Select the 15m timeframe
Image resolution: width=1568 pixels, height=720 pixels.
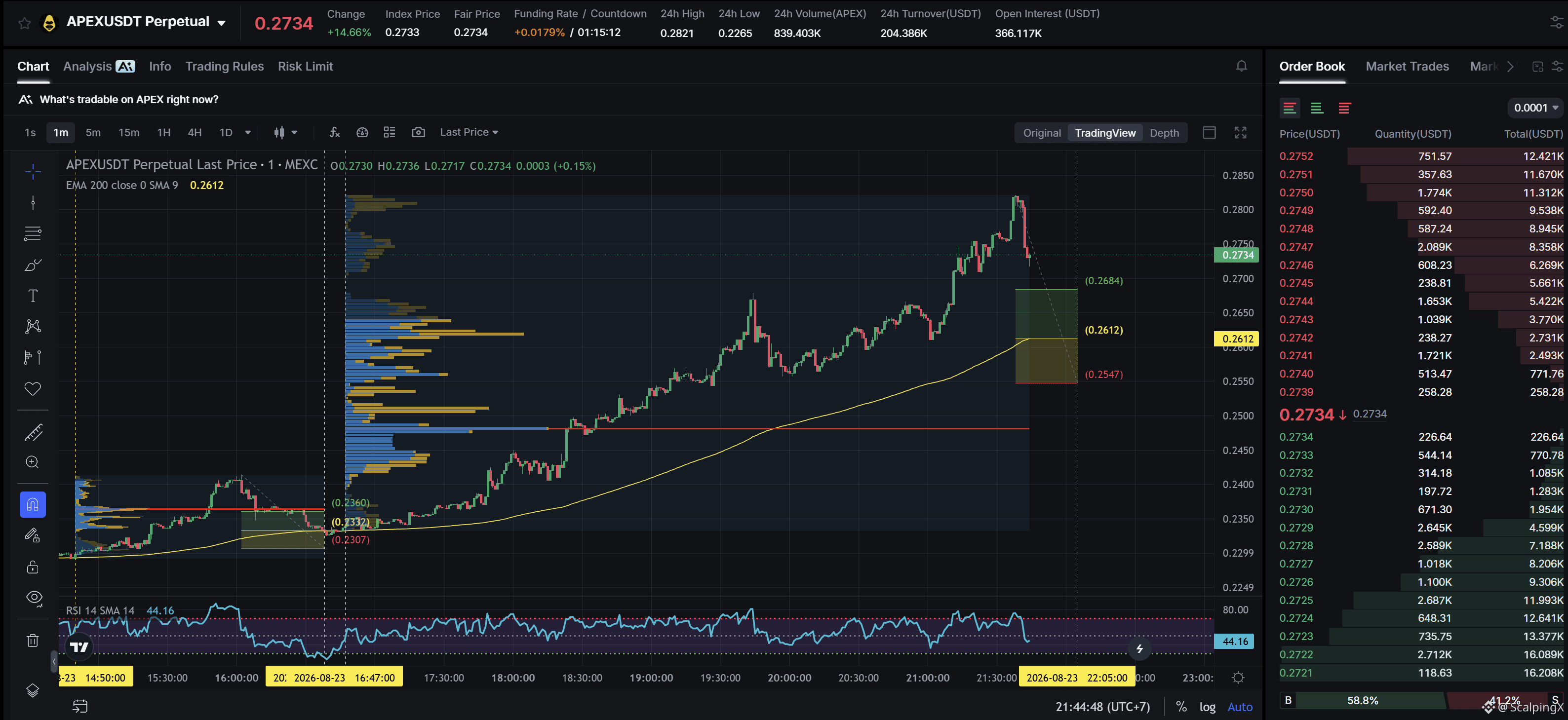pos(128,132)
